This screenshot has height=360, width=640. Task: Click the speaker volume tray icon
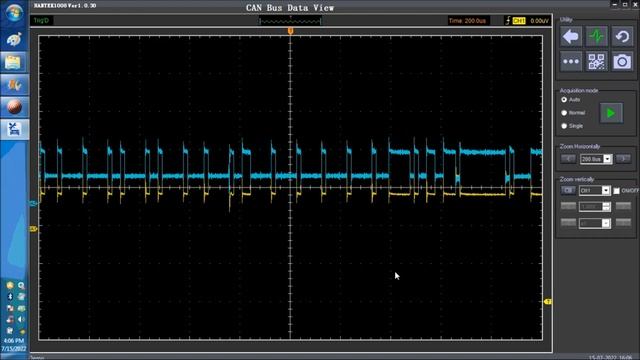pyautogui.click(x=21, y=319)
